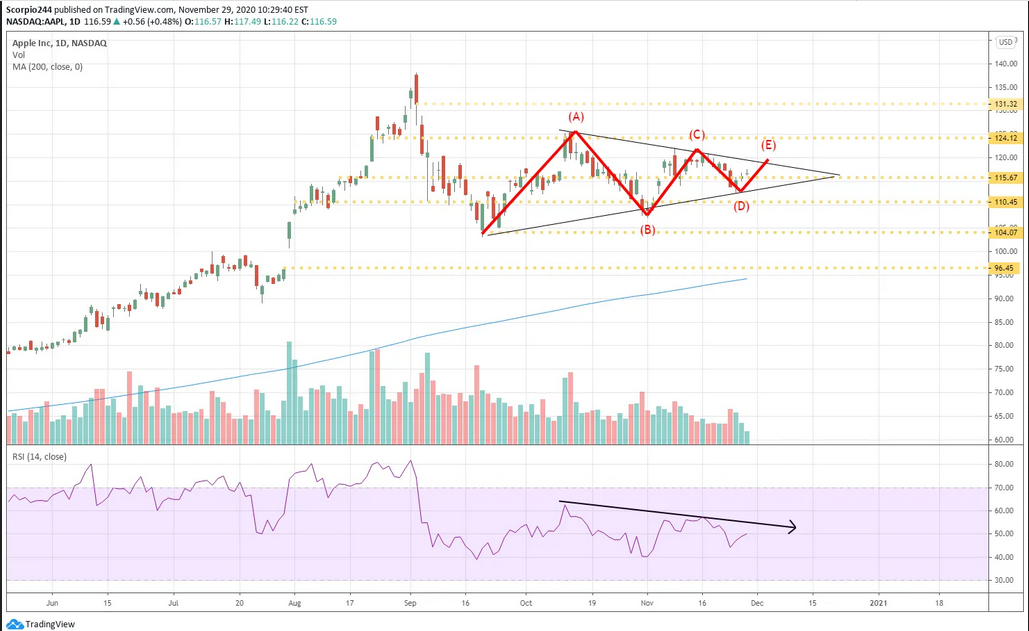1029x631 pixels.
Task: Click the RSI (14, close) pane label
Action: click(39, 457)
